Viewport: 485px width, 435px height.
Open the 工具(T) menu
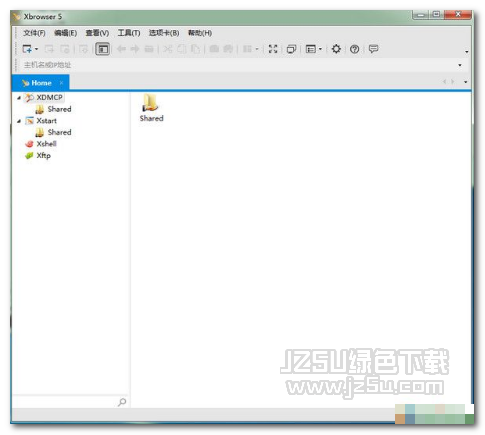click(x=129, y=33)
